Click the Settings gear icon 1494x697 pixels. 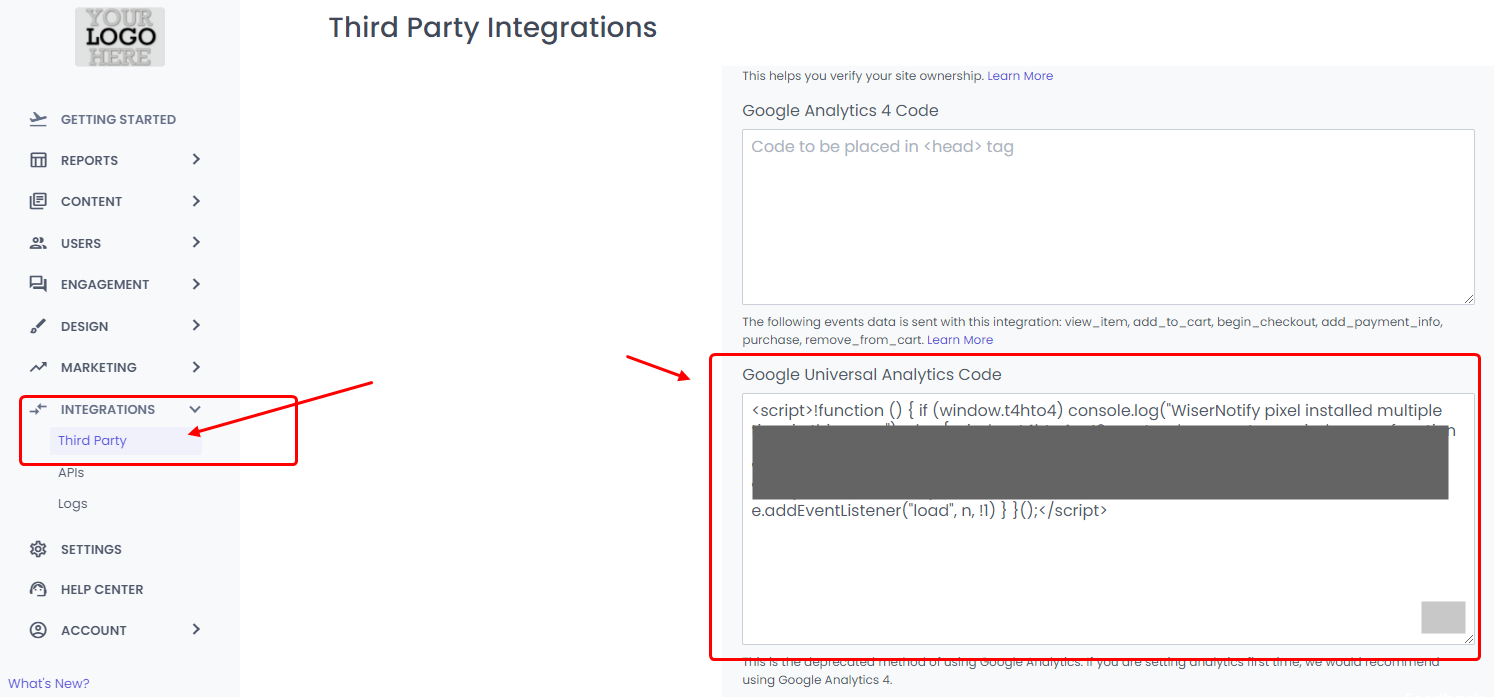coord(38,549)
